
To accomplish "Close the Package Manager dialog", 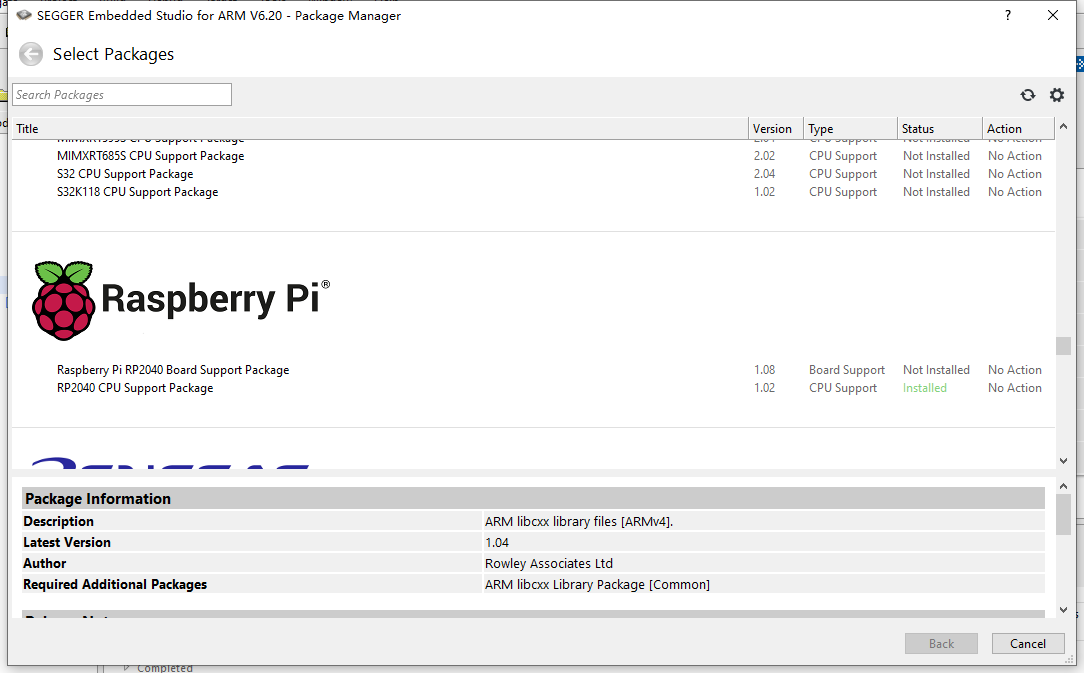I will 1053,15.
